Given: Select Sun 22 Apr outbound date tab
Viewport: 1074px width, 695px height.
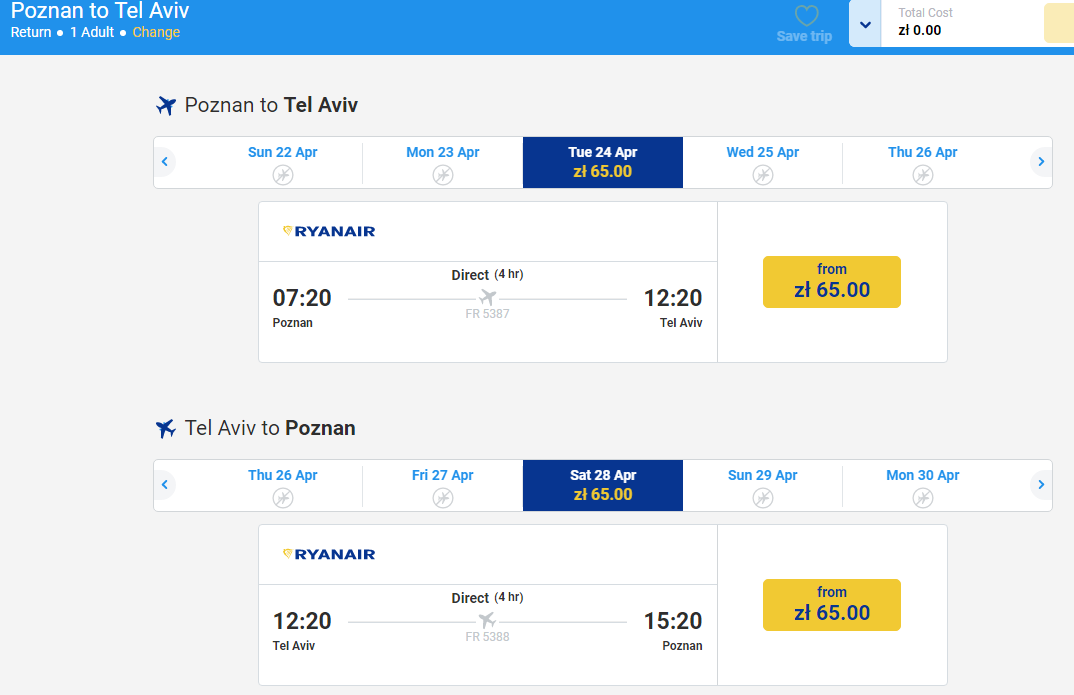Looking at the screenshot, I should (x=282, y=163).
